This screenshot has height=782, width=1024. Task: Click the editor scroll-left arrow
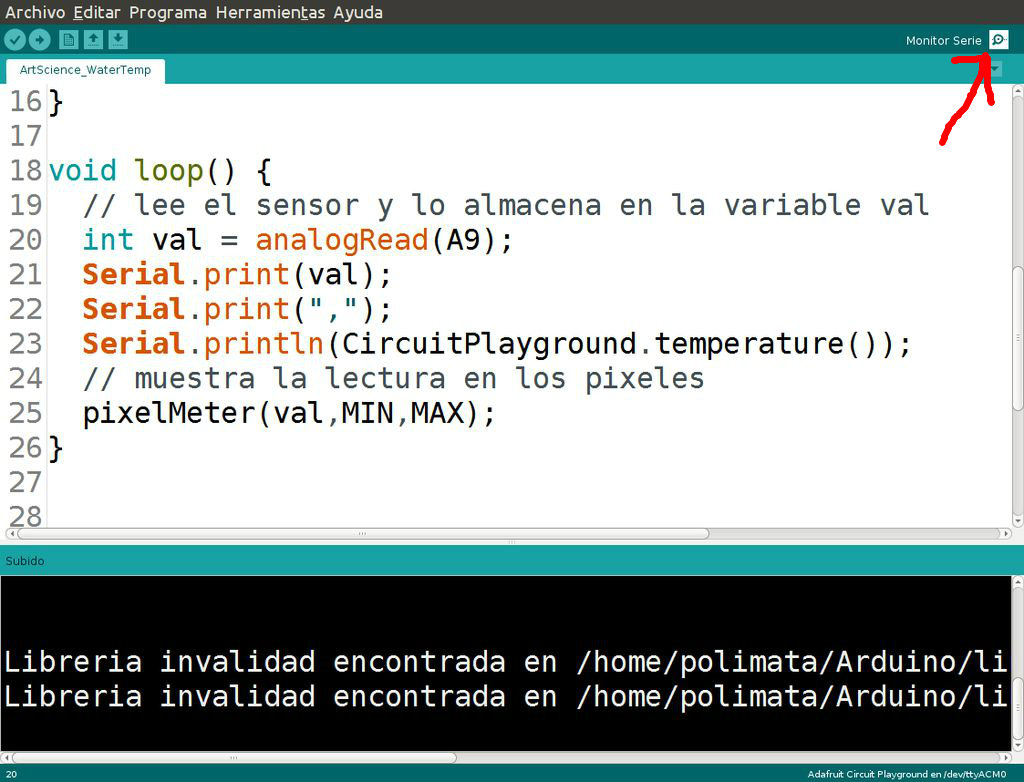[10, 534]
